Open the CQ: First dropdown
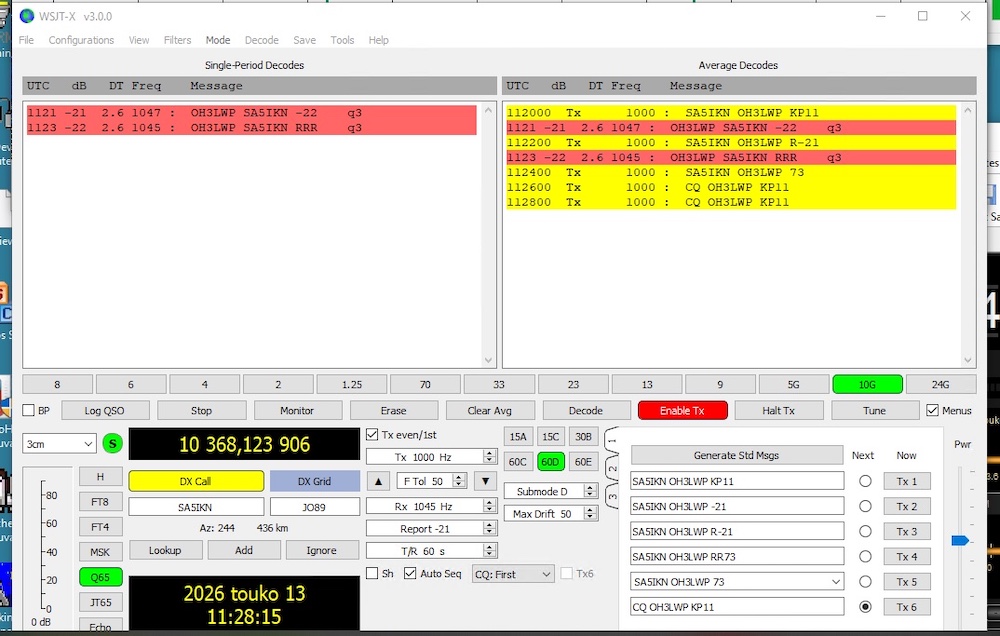The height and width of the screenshot is (636, 1000). [x=513, y=574]
